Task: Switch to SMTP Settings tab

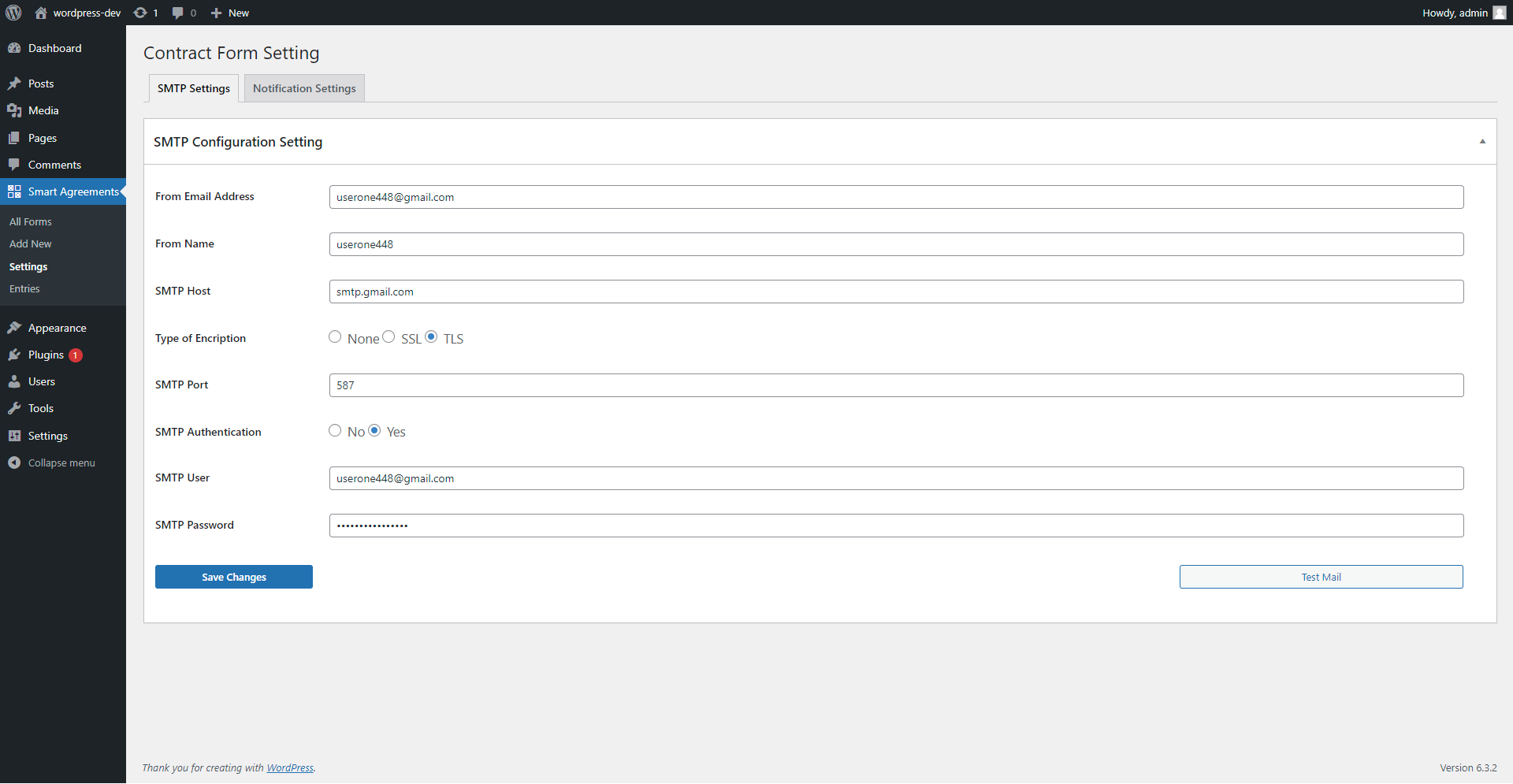Action: pos(194,88)
